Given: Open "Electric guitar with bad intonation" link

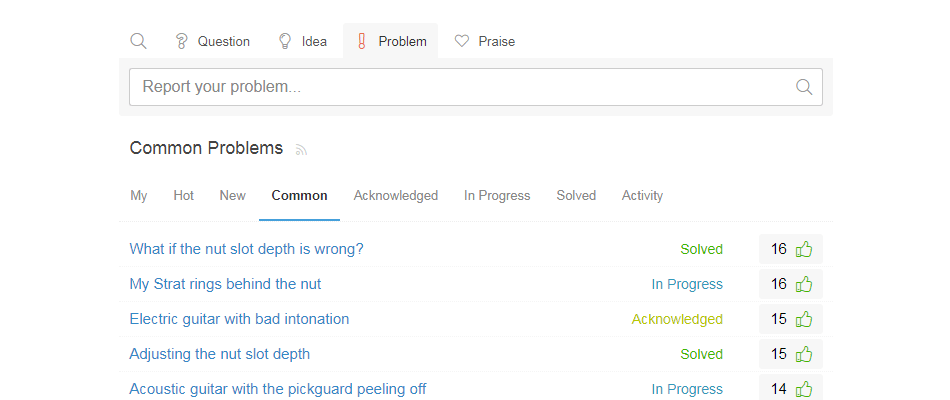Looking at the screenshot, I should (239, 319).
